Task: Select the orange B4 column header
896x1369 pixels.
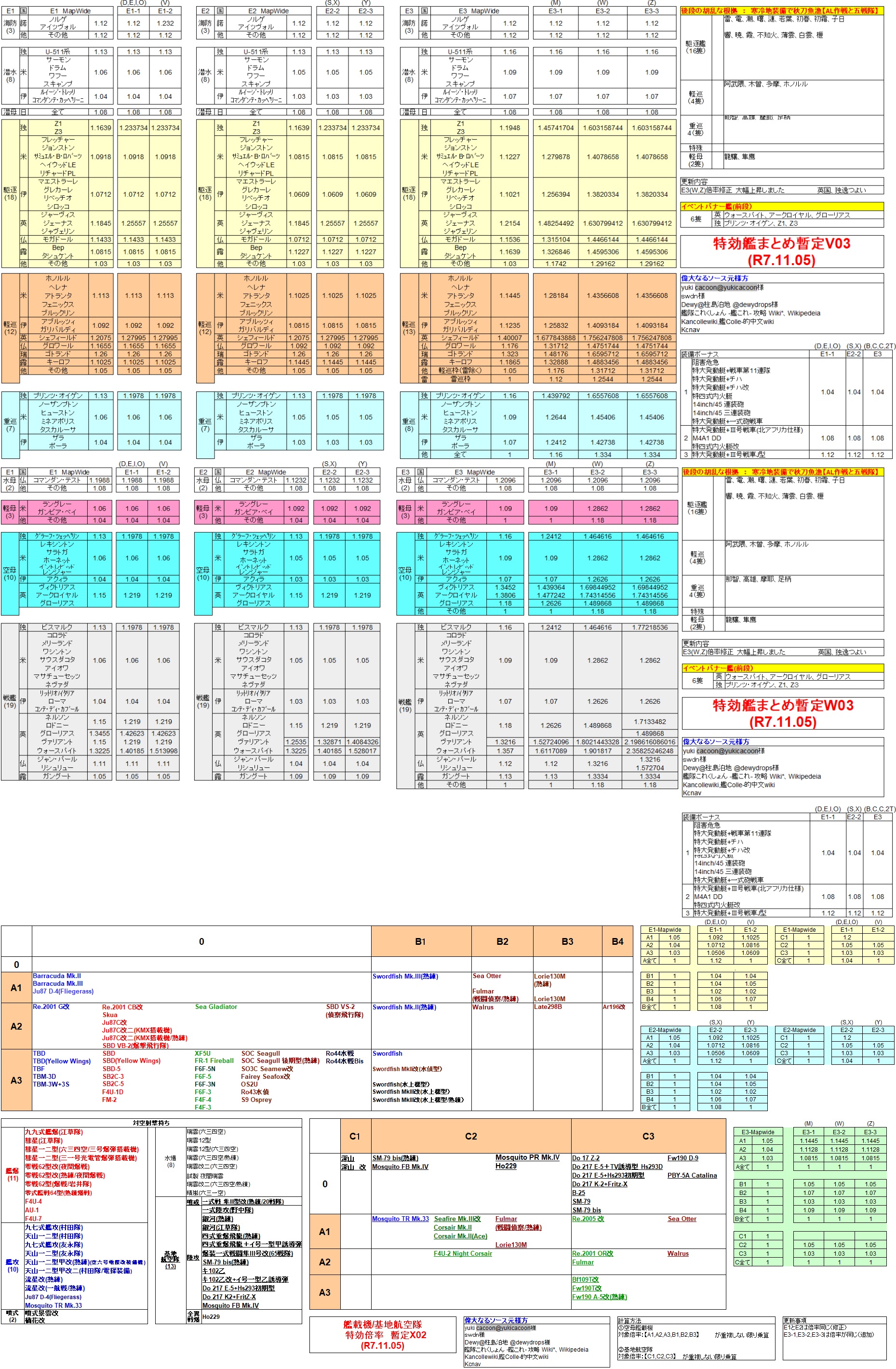Action: (617, 941)
